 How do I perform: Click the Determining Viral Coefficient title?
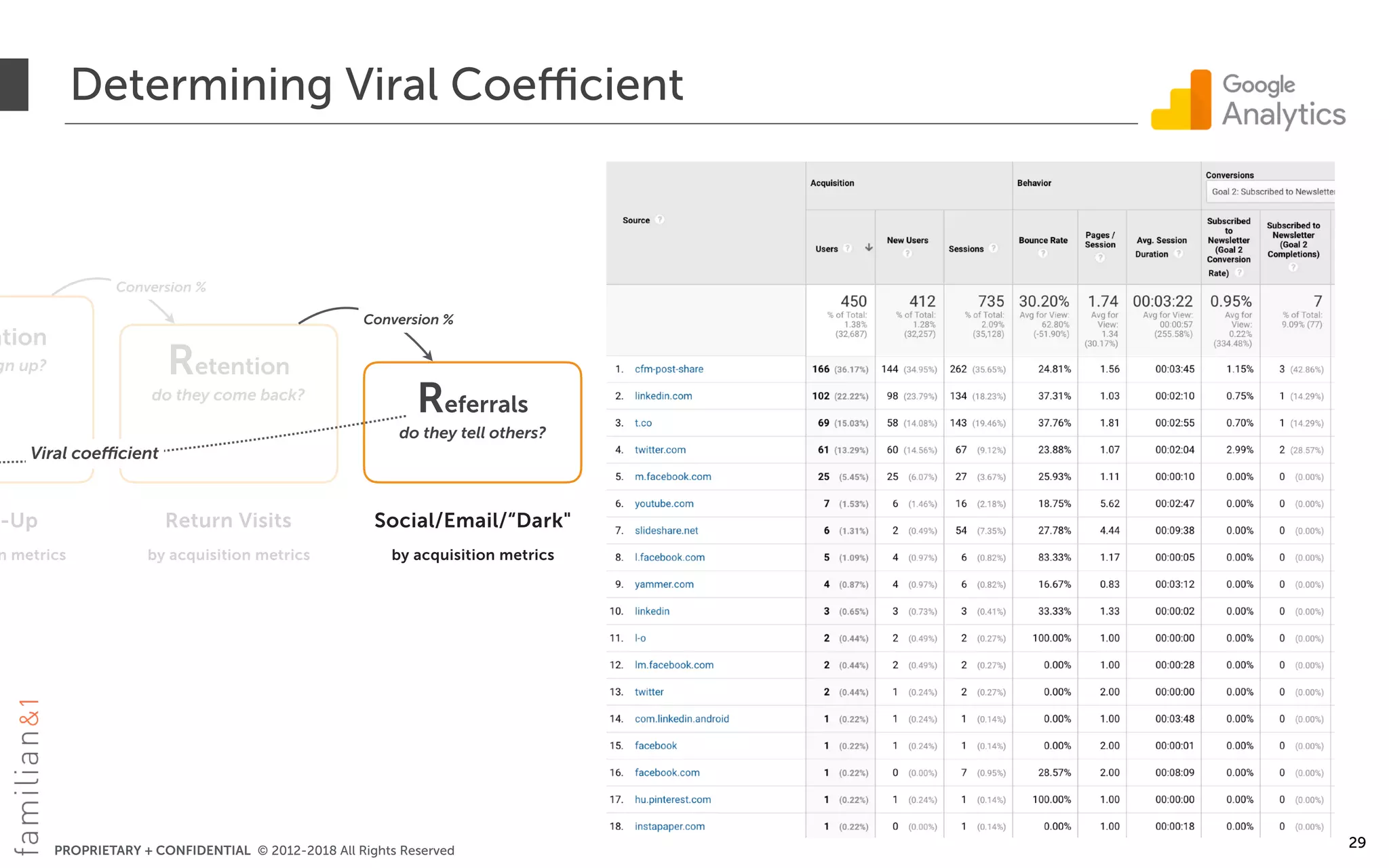point(377,85)
